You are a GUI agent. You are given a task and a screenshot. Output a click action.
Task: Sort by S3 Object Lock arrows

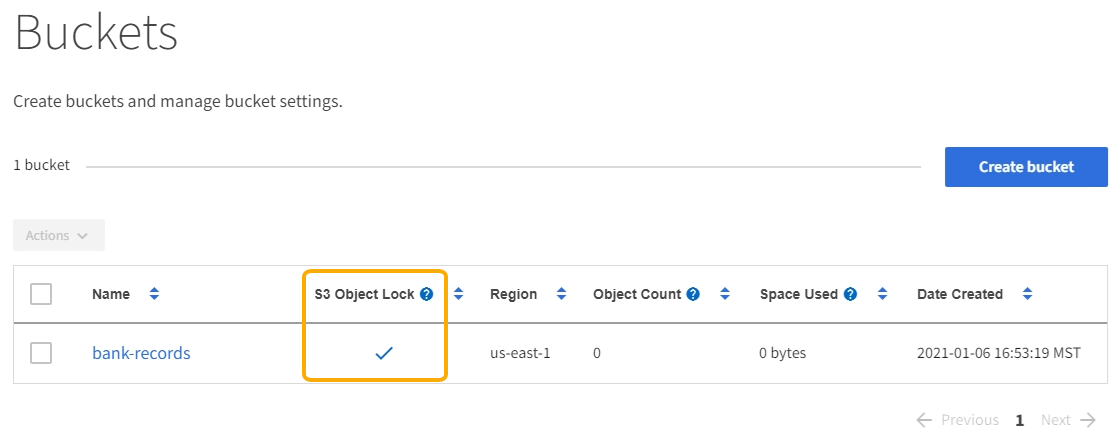click(x=459, y=294)
